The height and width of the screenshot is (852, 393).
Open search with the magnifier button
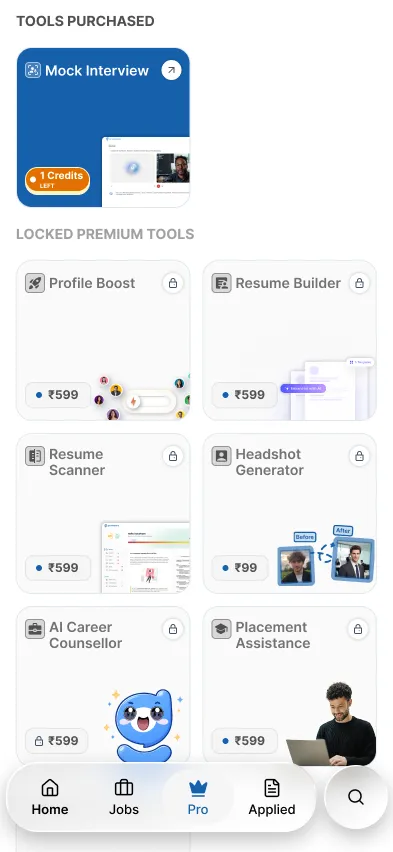click(355, 797)
